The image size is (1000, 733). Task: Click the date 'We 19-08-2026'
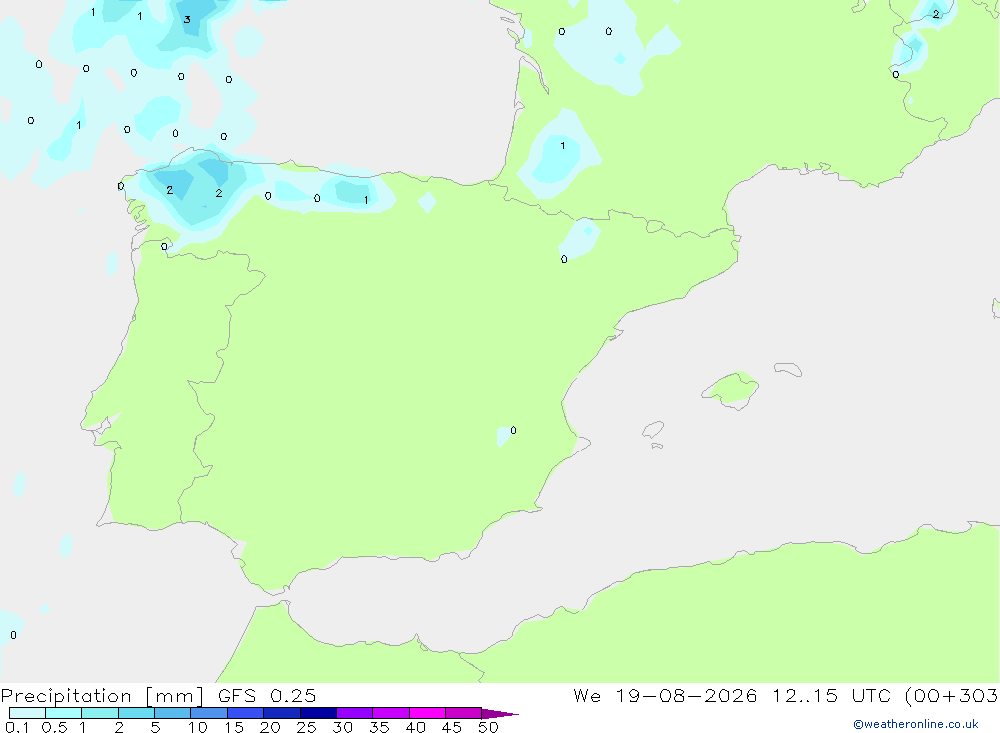click(665, 696)
